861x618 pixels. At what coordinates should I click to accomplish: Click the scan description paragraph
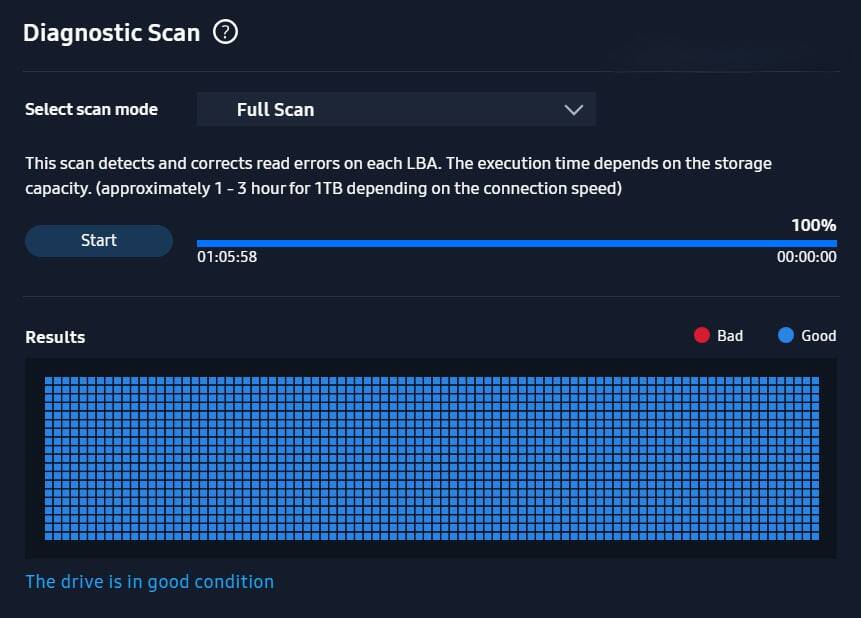point(398,176)
